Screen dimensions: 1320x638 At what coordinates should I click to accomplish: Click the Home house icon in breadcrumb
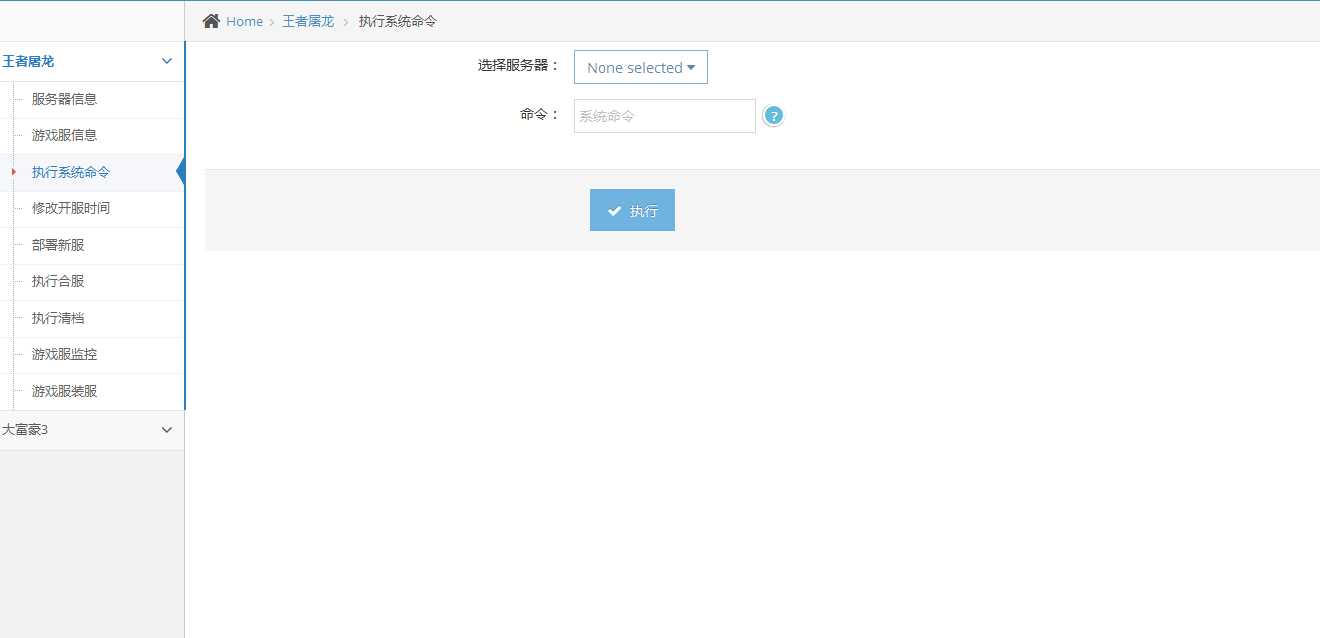211,21
